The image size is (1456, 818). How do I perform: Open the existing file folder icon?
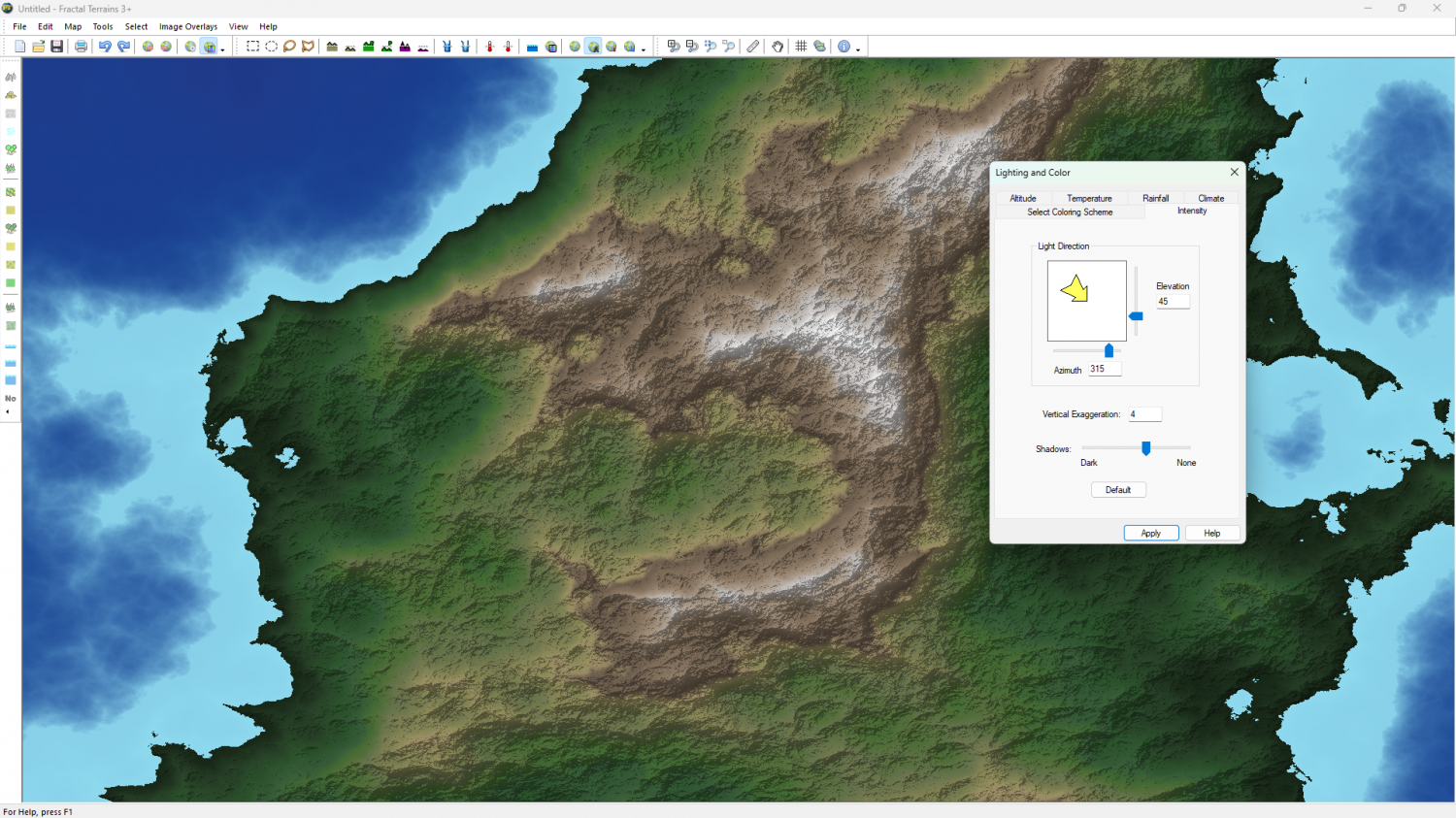(39, 47)
